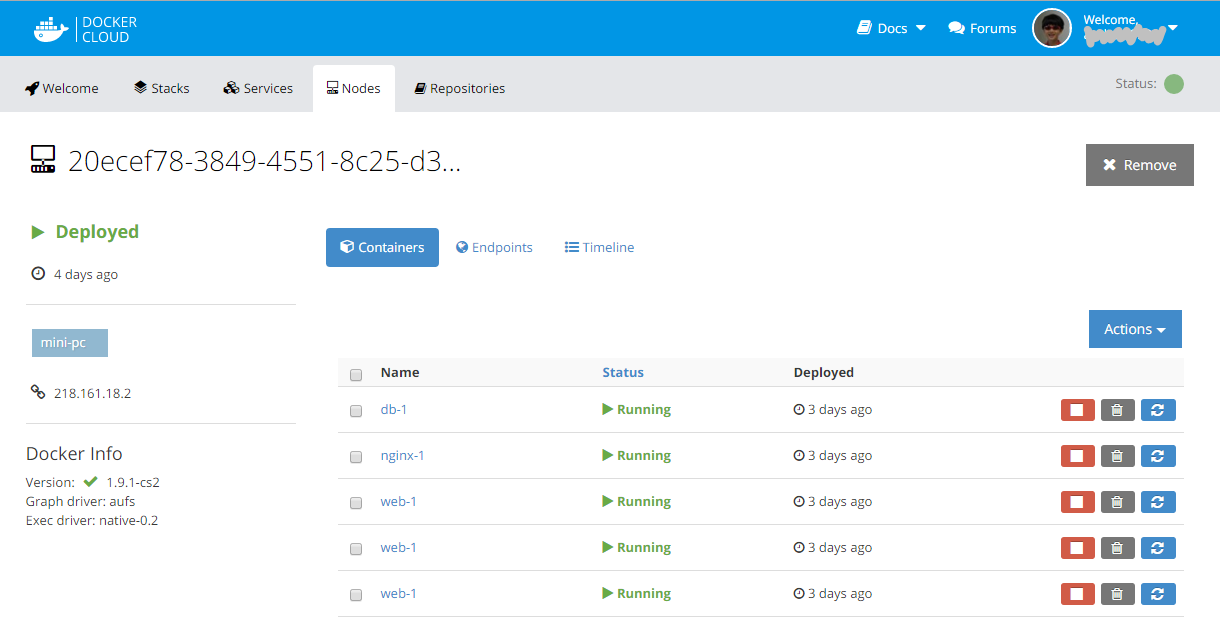Redeploy the nginx-1 container
This screenshot has width=1220, height=630.
click(1158, 456)
